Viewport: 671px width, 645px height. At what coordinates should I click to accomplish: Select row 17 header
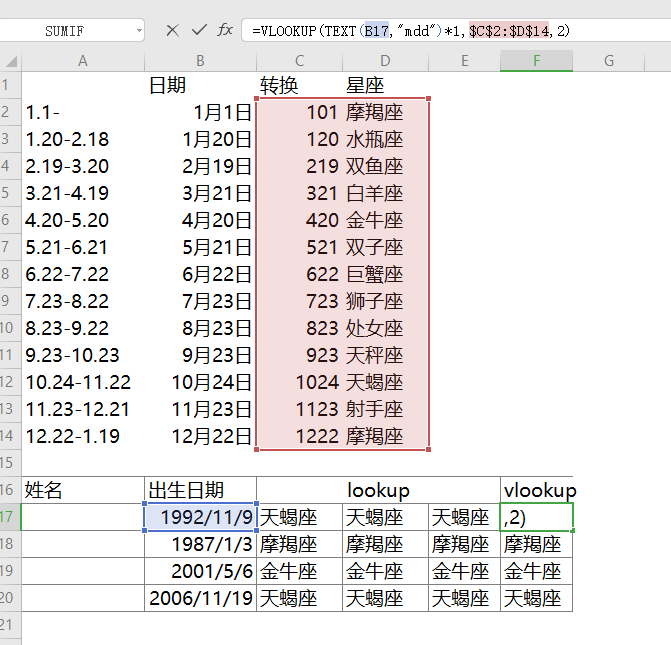coord(10,517)
